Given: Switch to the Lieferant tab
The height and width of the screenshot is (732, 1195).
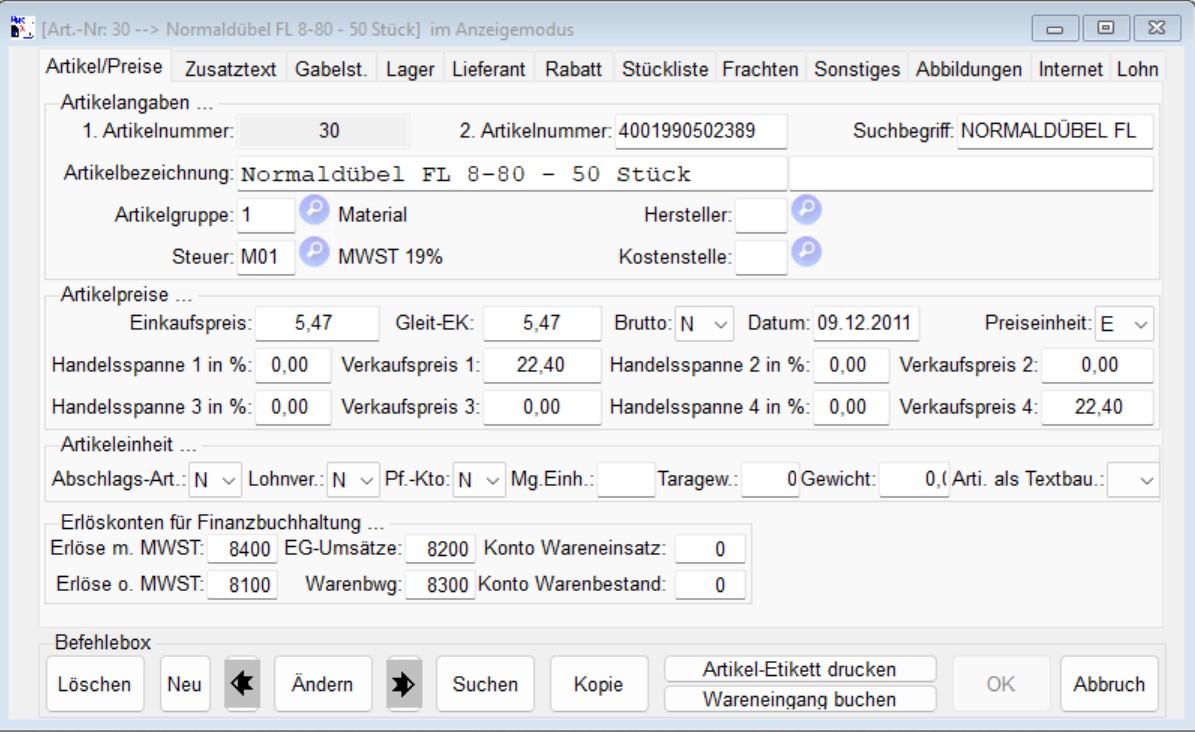Looking at the screenshot, I should pos(488,69).
